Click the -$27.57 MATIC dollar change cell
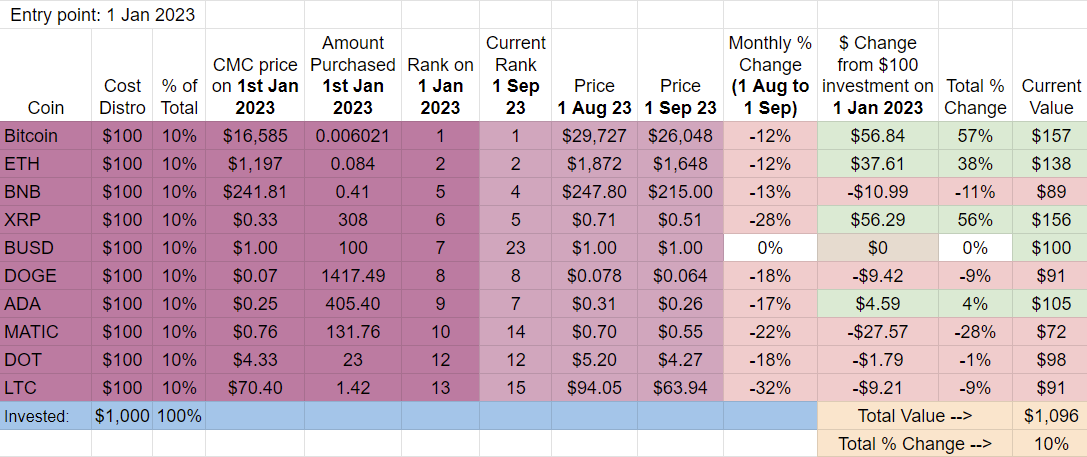Viewport: 1087px width, 457px height. click(x=878, y=331)
